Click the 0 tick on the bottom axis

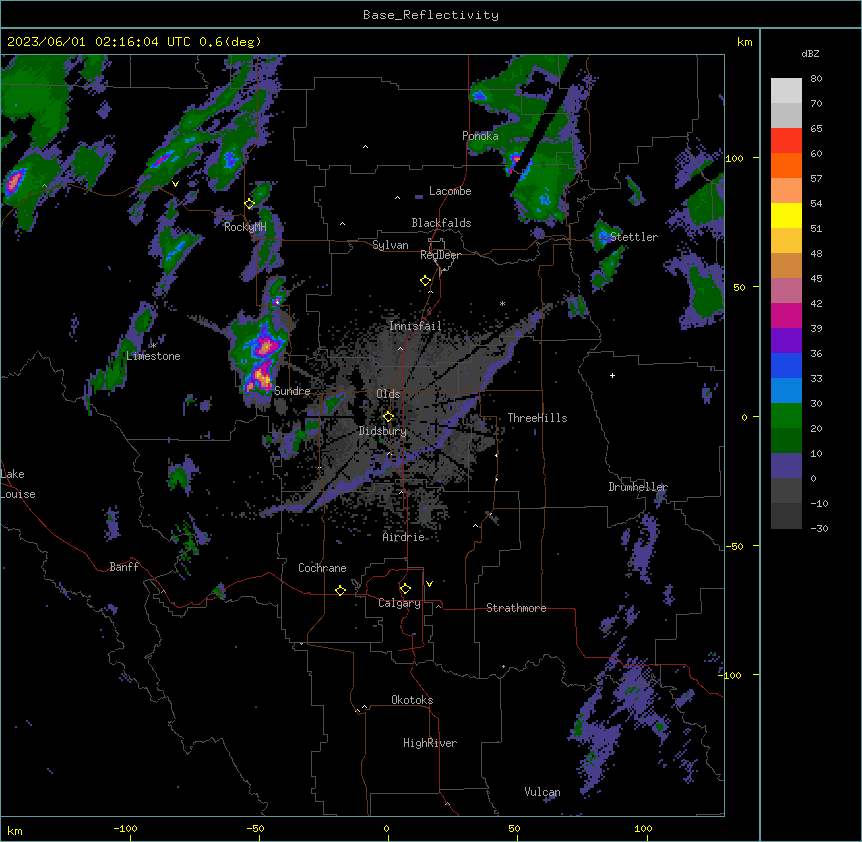pyautogui.click(x=386, y=828)
